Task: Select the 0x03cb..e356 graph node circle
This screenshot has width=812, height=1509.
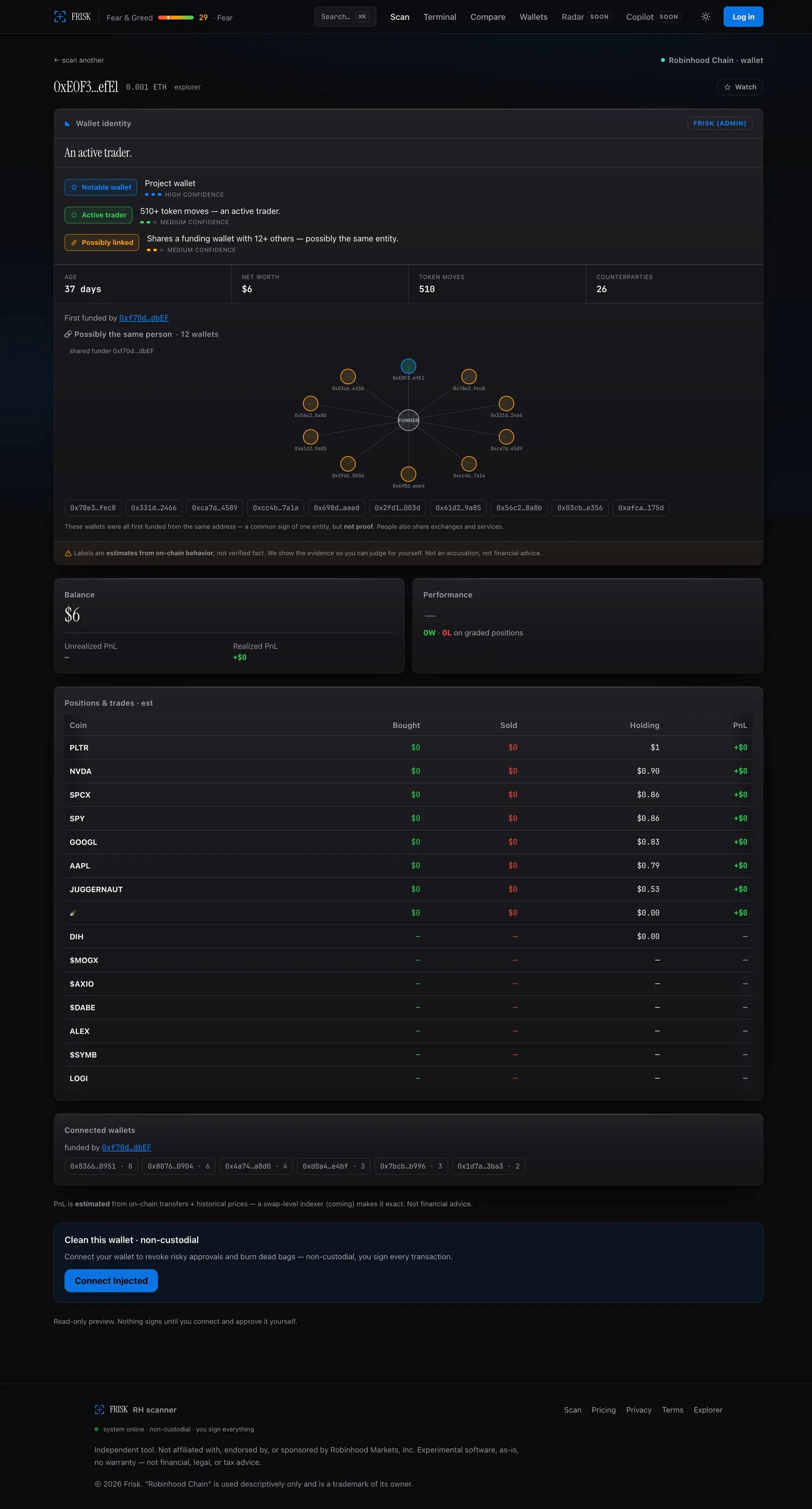Action: tap(348, 376)
